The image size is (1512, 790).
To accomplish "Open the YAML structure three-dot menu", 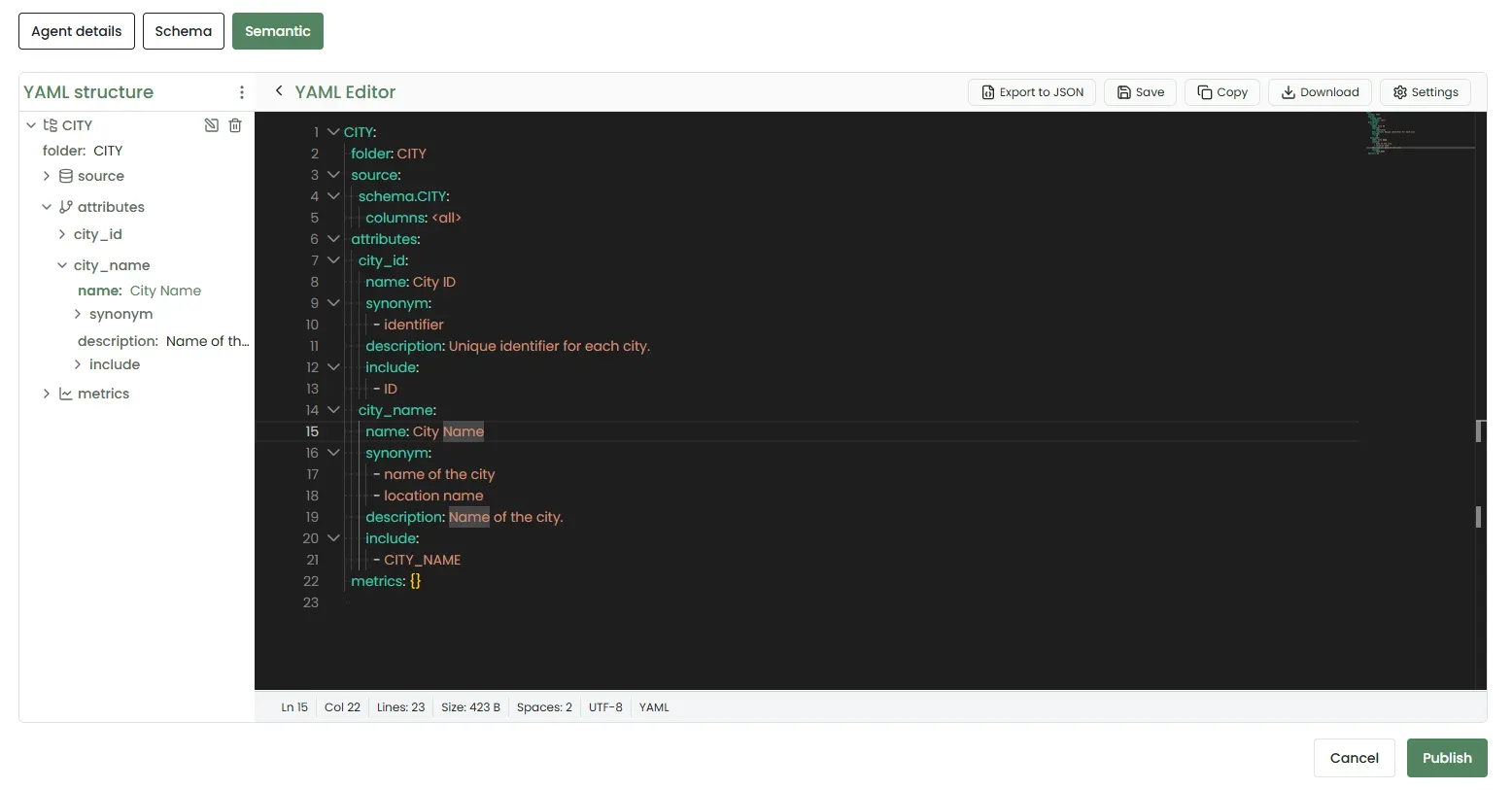I will point(241,92).
